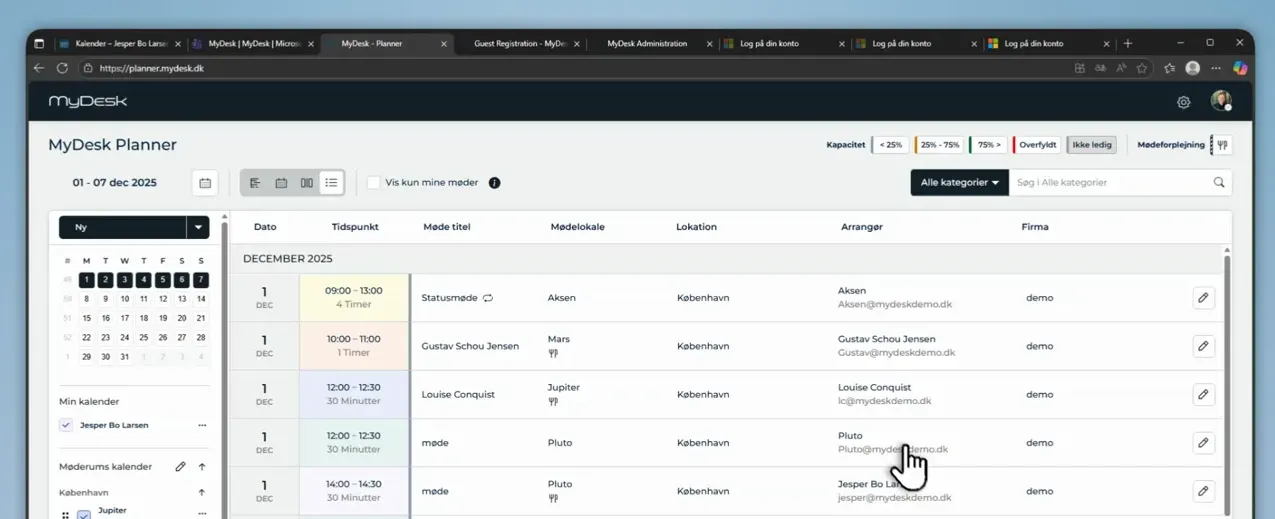Screen dimensions: 1275x519
Task: Go back in browser
Action: 39,68
